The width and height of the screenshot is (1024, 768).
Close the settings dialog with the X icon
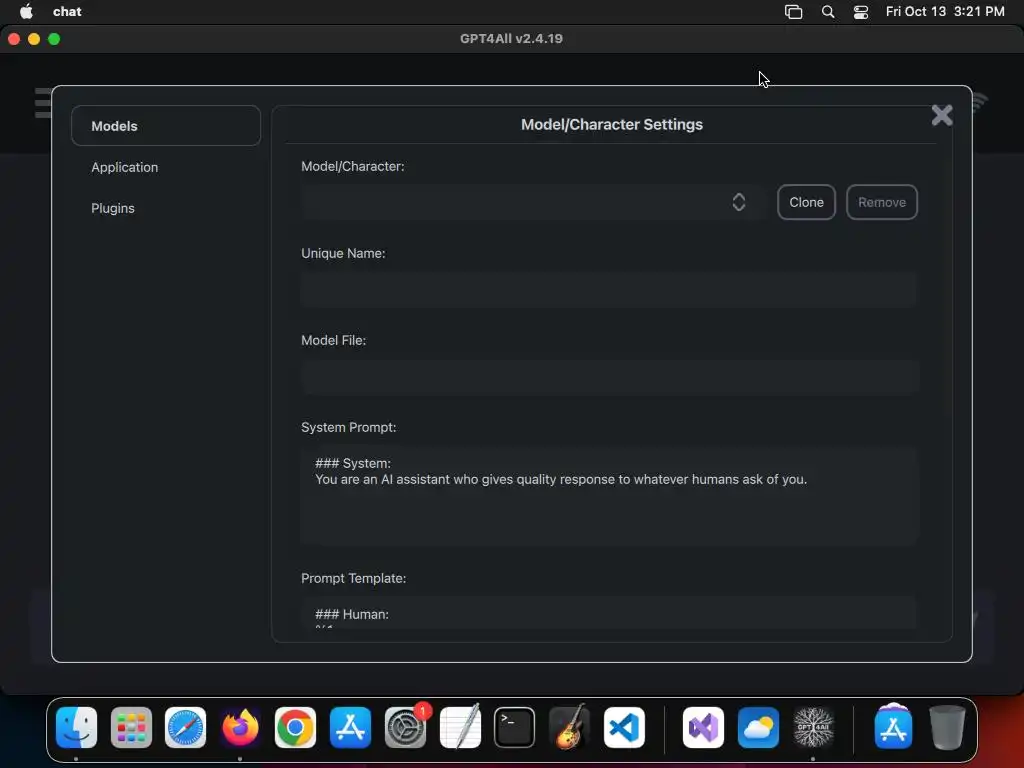942,116
